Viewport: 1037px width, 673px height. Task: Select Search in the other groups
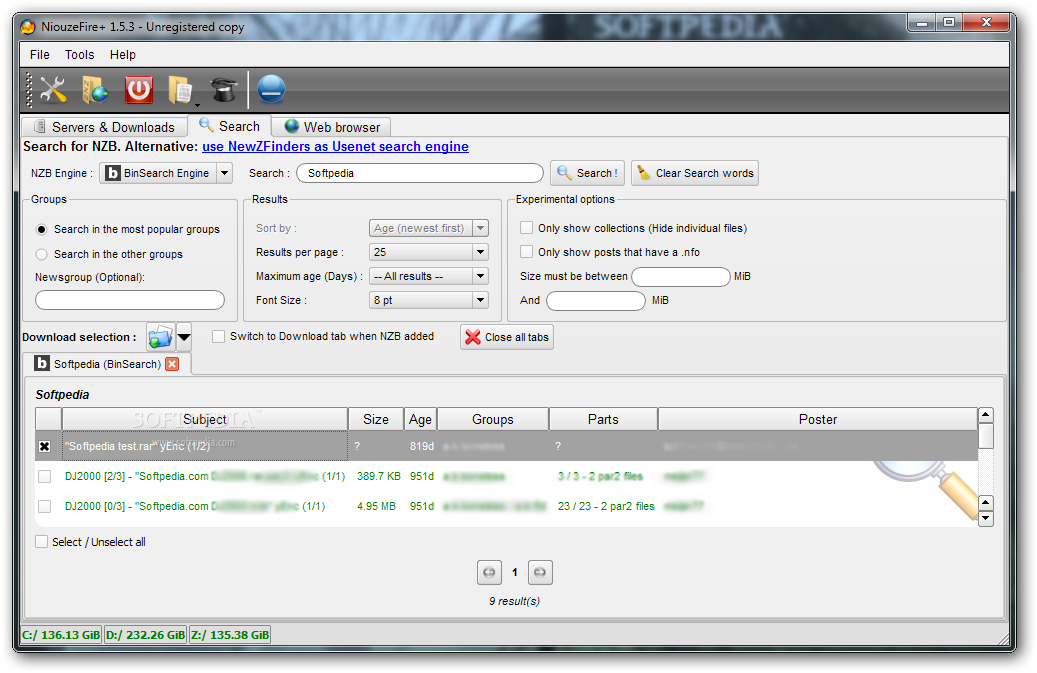[x=42, y=255]
